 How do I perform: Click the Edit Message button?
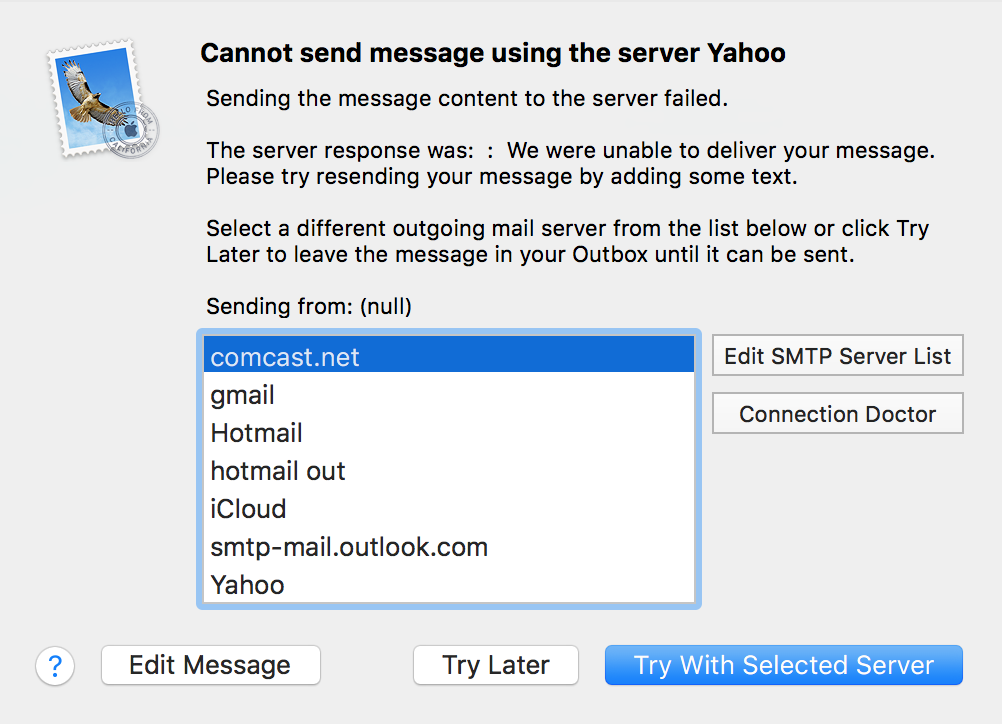[x=210, y=665]
